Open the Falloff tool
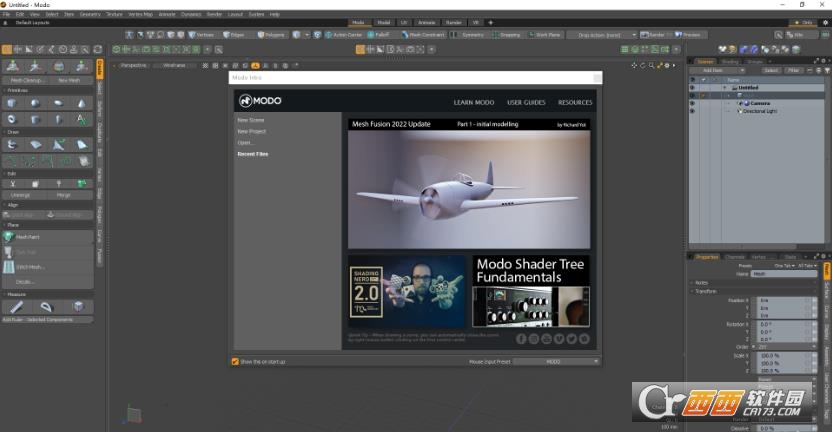 click(x=379, y=35)
